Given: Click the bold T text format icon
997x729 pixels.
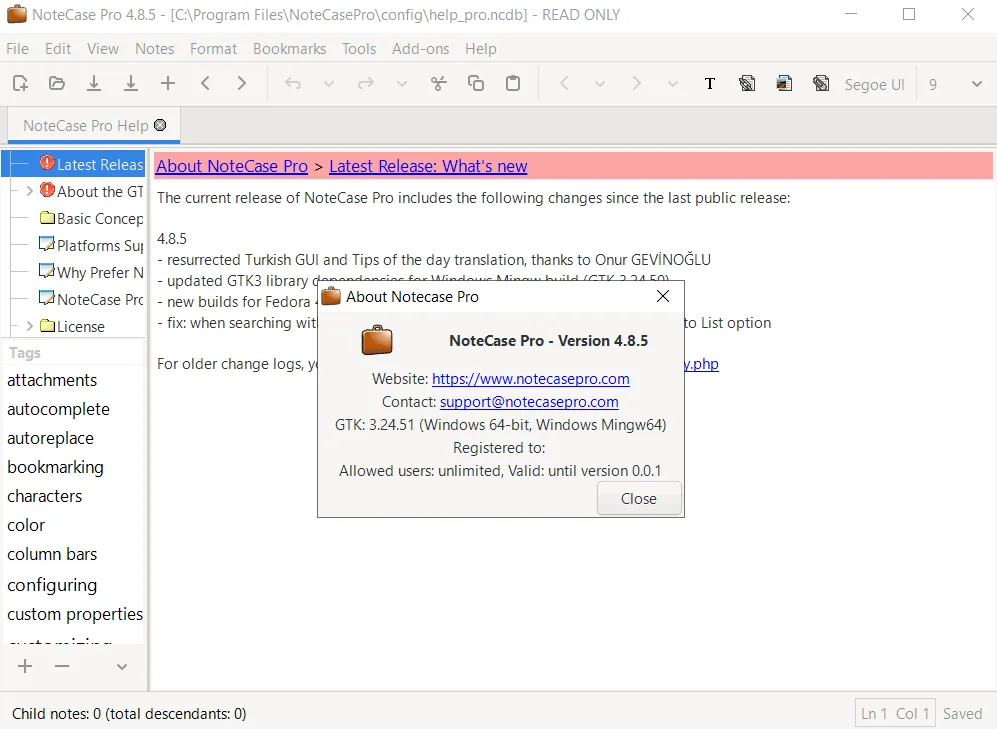Looking at the screenshot, I should point(710,83).
